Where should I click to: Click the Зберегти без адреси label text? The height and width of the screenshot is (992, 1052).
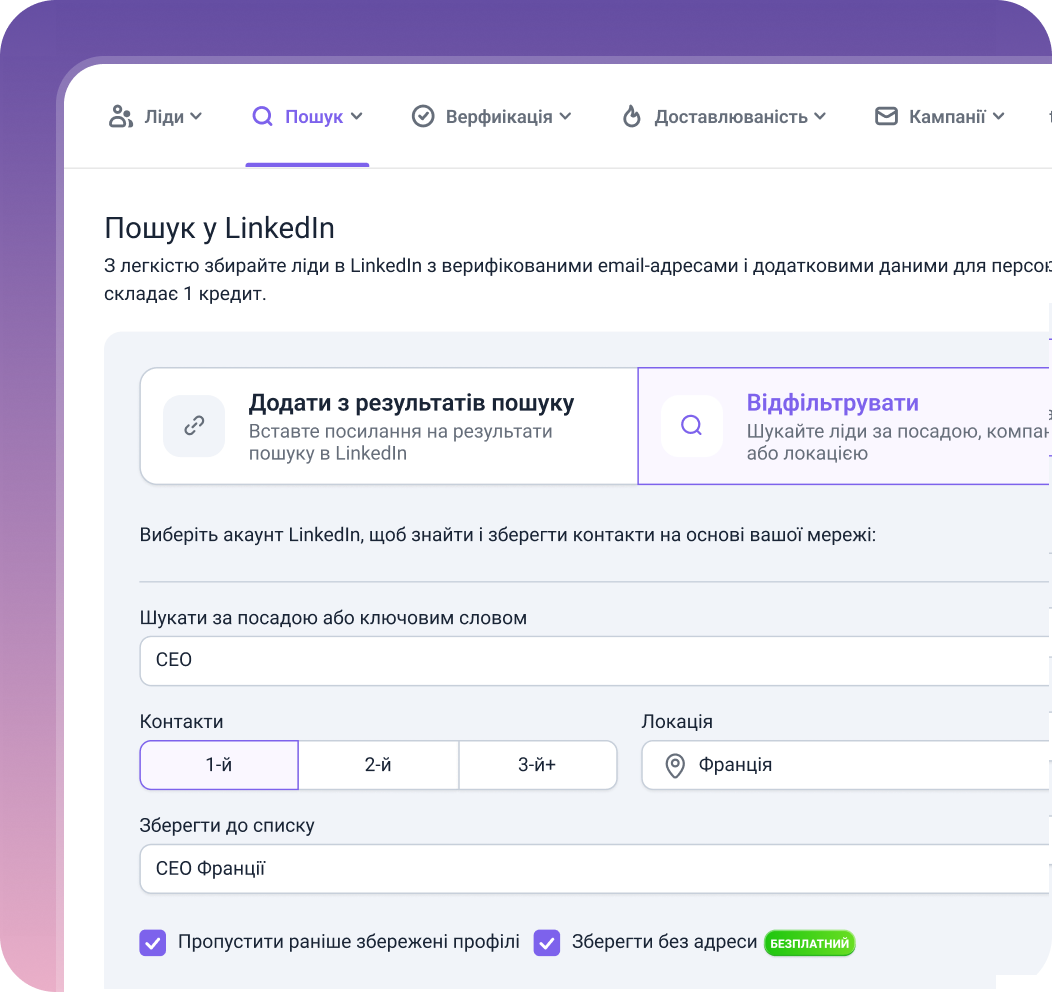[x=664, y=942]
